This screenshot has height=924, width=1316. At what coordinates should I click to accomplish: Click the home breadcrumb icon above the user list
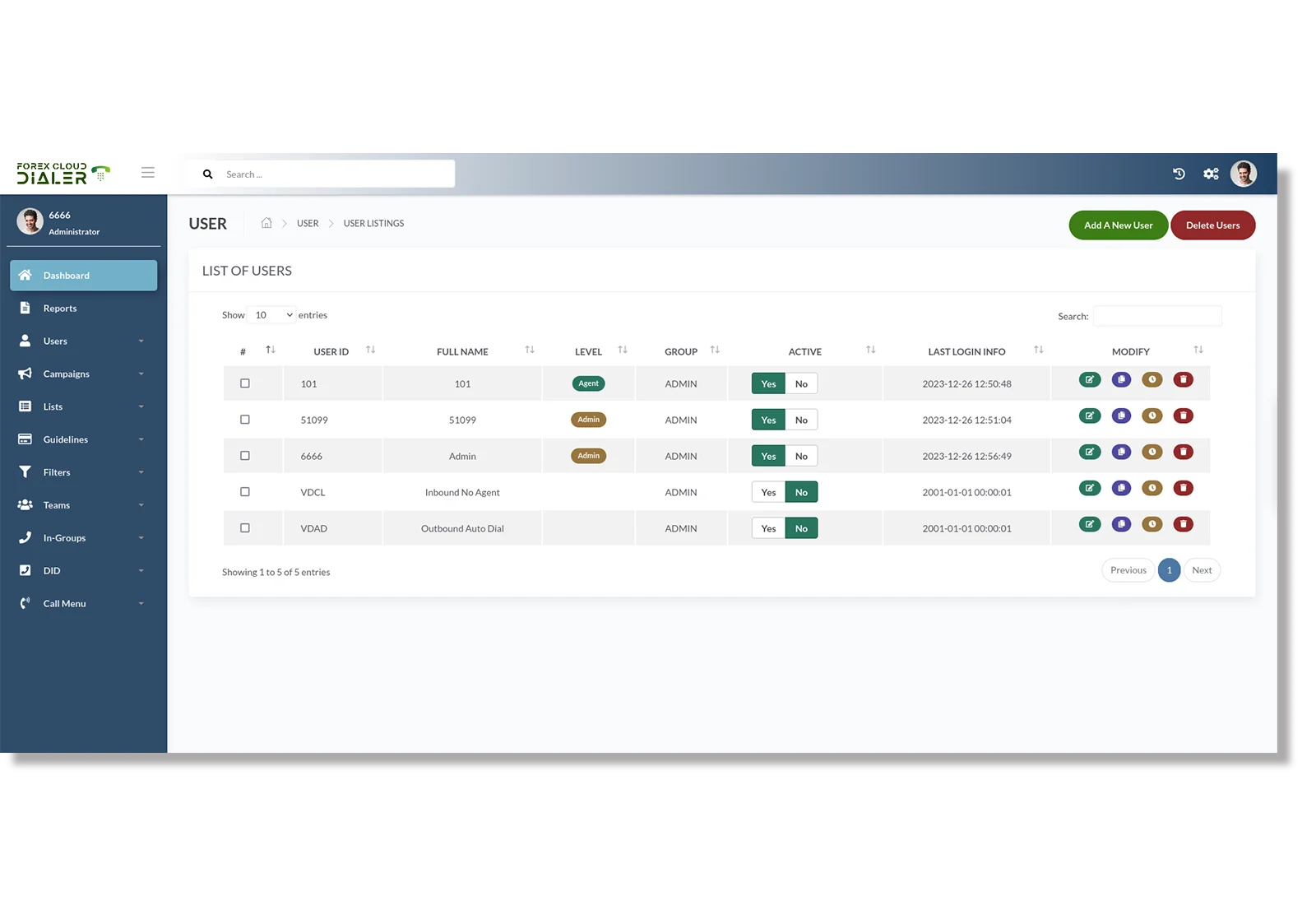coord(266,222)
